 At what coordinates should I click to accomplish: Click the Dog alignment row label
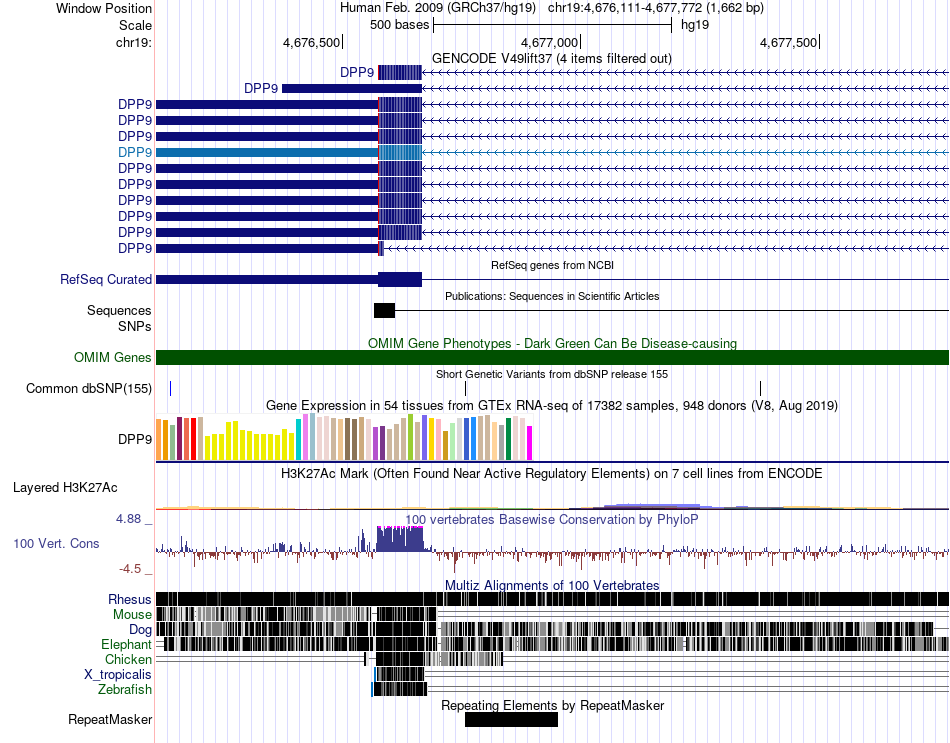coord(141,630)
